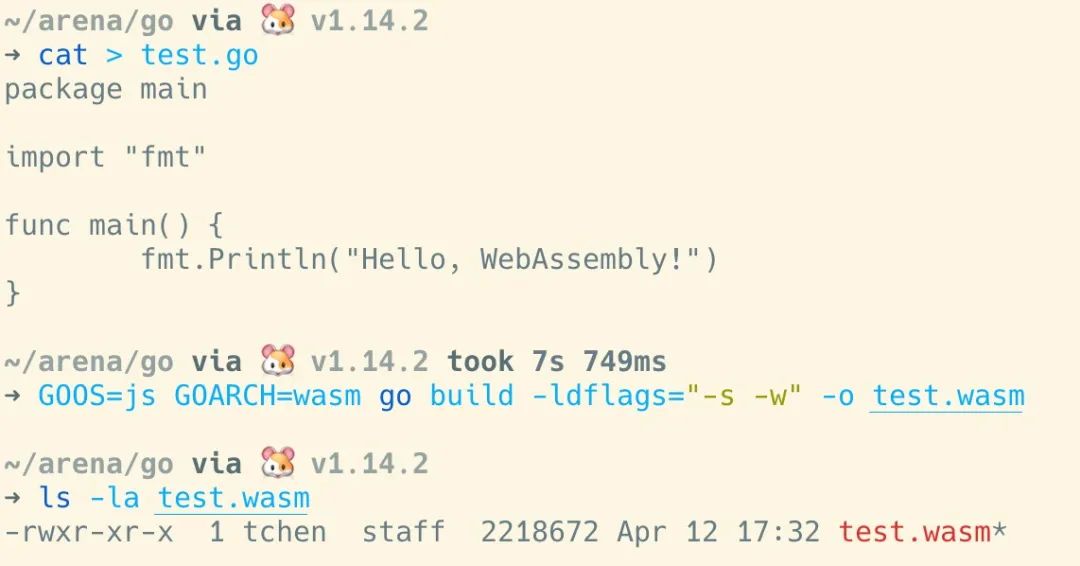Click the gopher emoji above the ls command
The width and height of the screenshot is (1080, 566).
click(278, 462)
